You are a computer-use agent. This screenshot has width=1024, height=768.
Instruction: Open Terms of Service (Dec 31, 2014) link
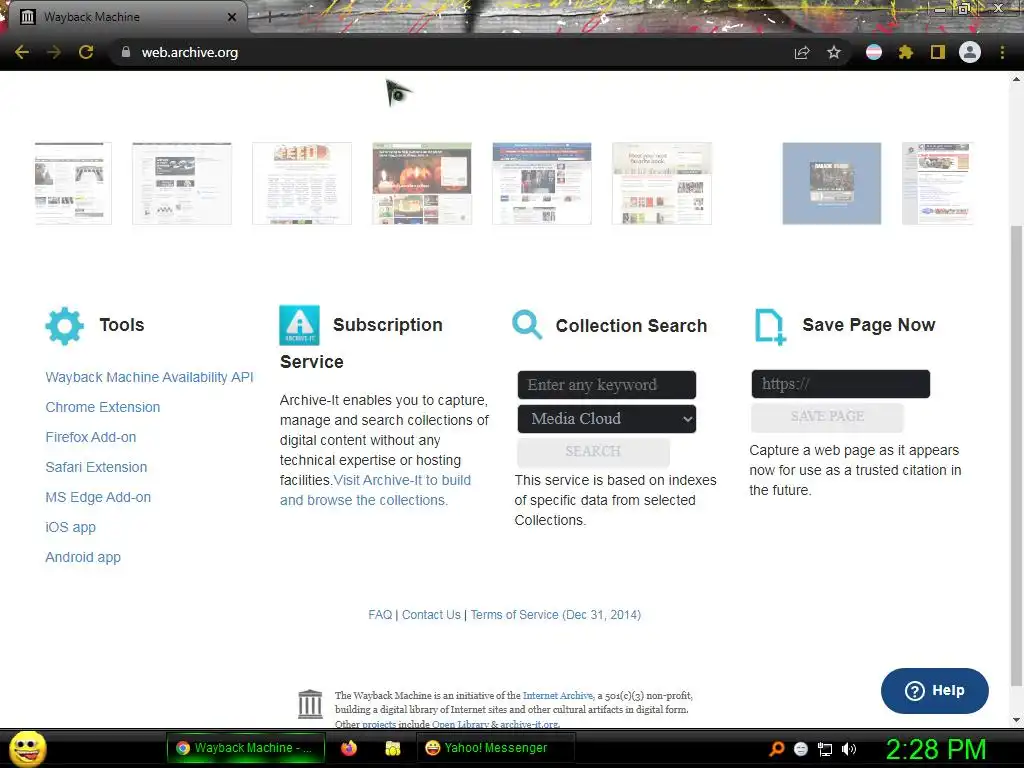tap(556, 615)
